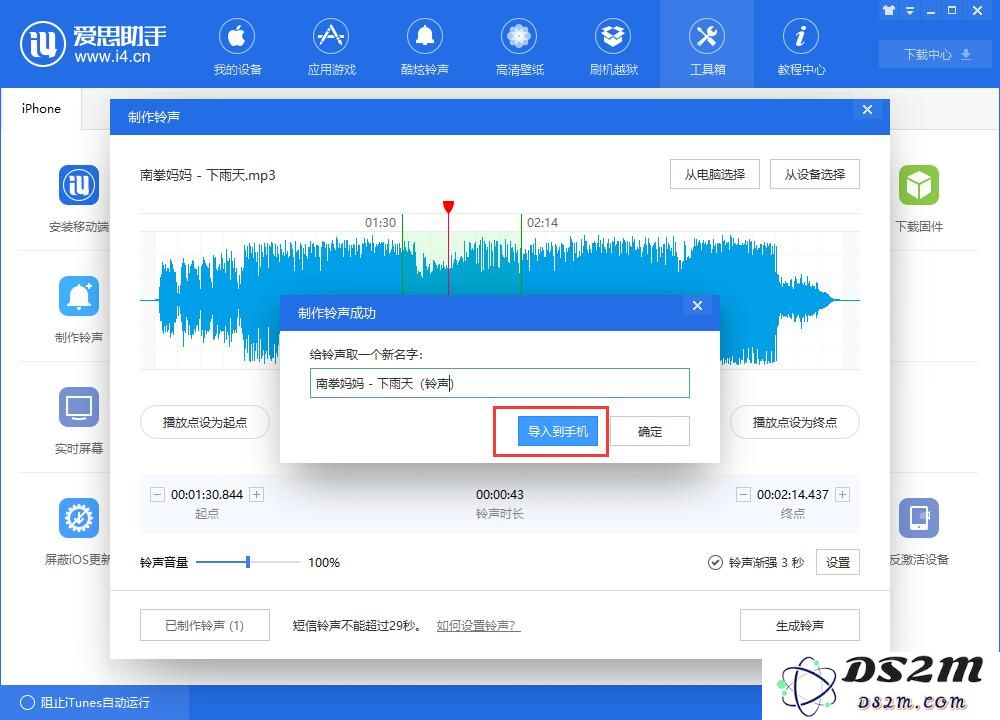Open the 酷炫铃声 bell icon
Image resolution: width=1000 pixels, height=720 pixels.
[425, 37]
